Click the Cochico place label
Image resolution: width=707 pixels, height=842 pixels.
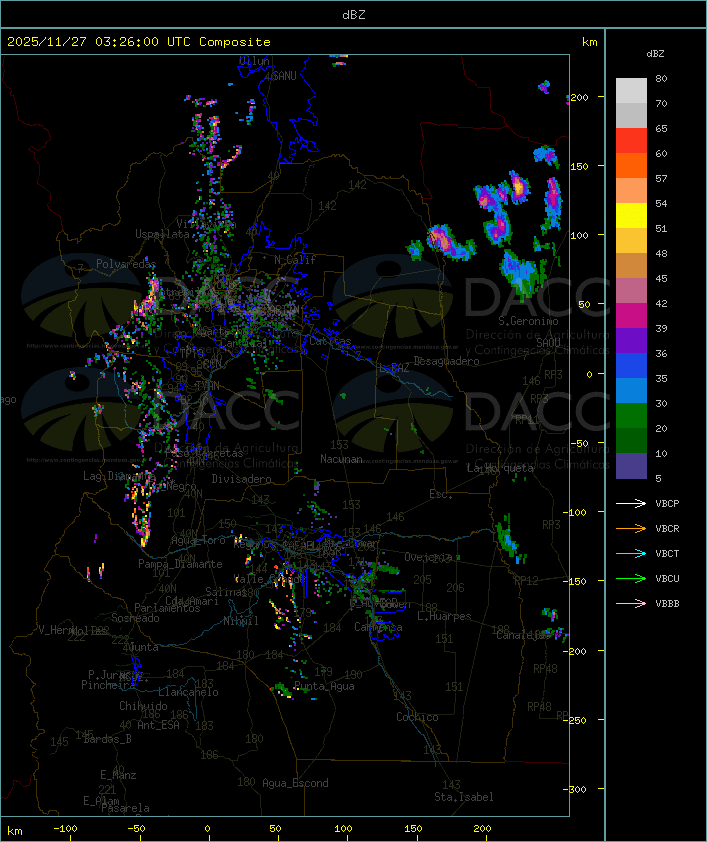(417, 717)
